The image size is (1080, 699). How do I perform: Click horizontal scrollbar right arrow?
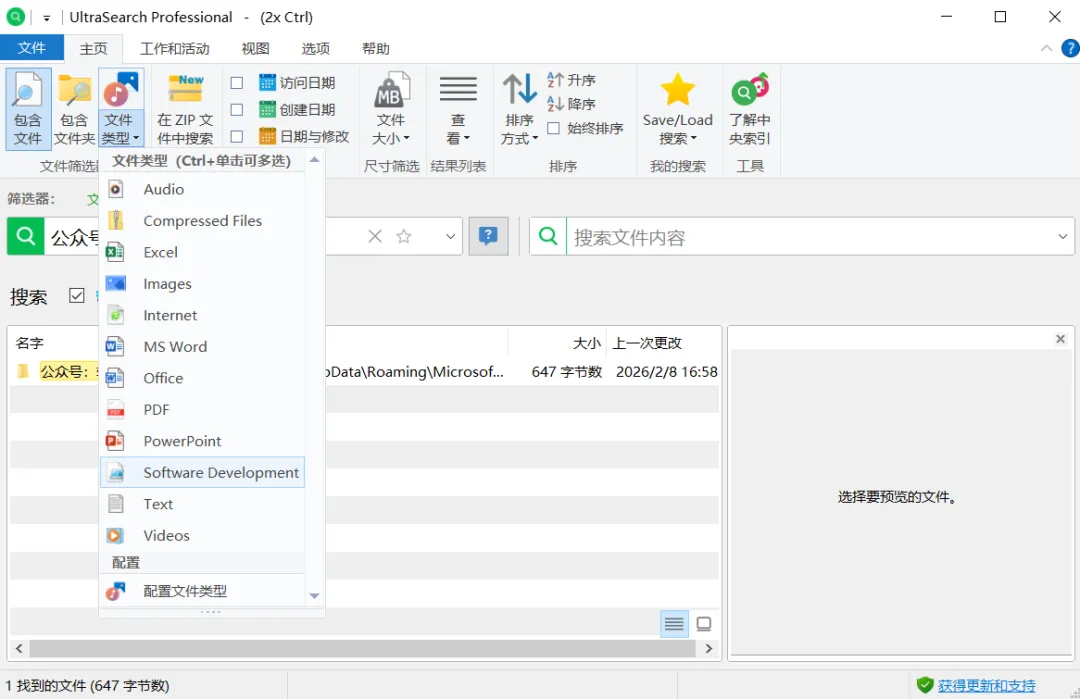click(709, 649)
